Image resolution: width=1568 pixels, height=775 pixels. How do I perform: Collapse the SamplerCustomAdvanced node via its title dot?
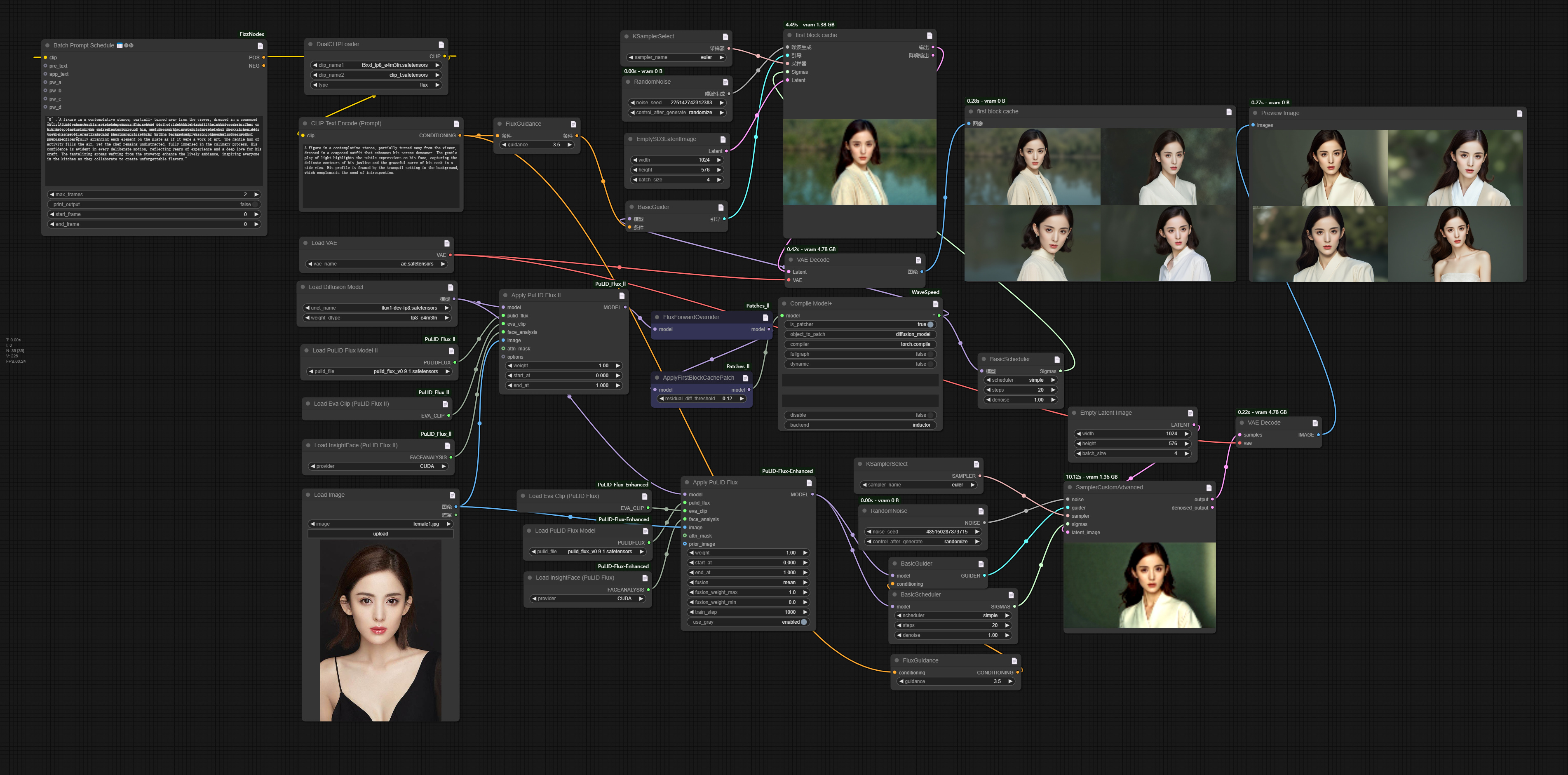coord(1070,488)
